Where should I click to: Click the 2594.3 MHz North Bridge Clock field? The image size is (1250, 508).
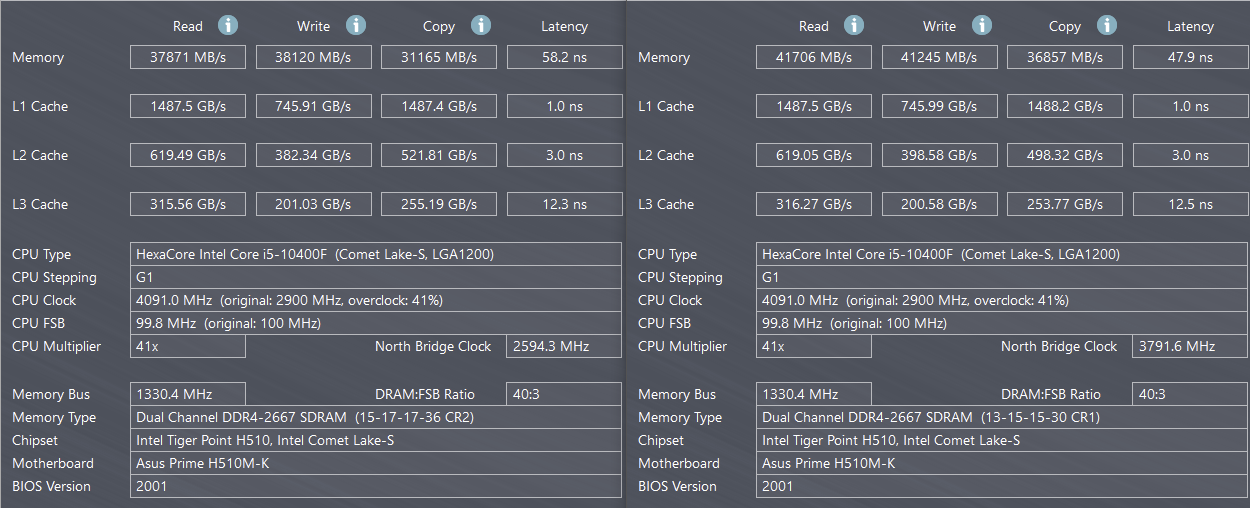(564, 346)
